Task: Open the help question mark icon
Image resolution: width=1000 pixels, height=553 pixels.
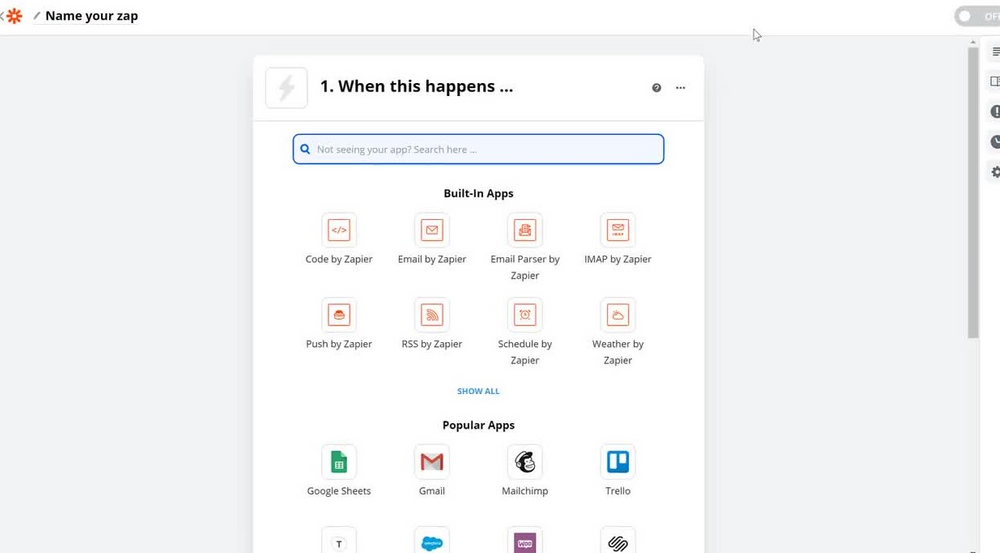Action: (656, 88)
